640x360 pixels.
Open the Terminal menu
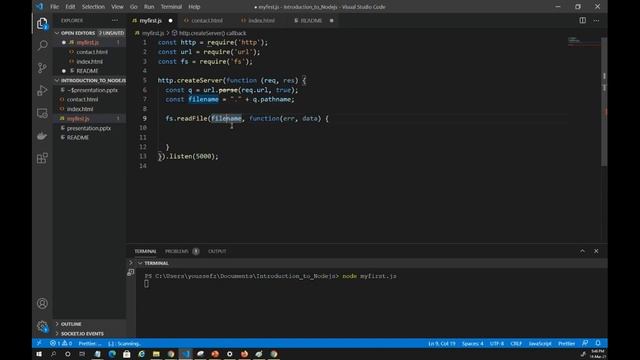(x=171, y=7)
